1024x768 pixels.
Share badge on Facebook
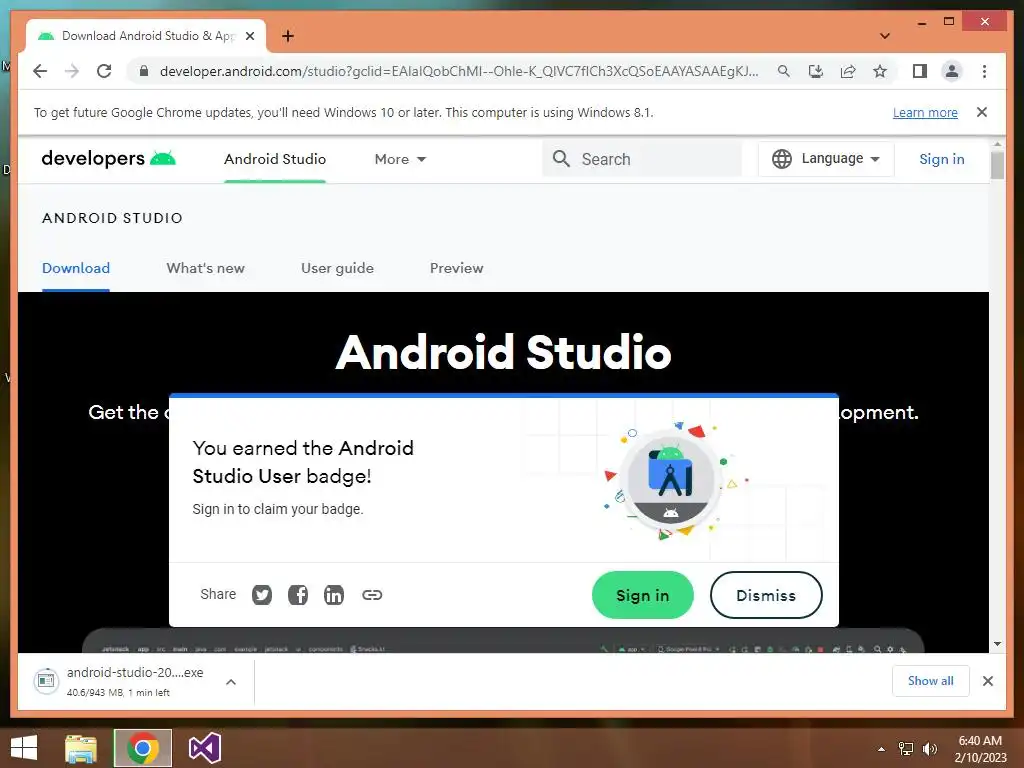pos(298,595)
